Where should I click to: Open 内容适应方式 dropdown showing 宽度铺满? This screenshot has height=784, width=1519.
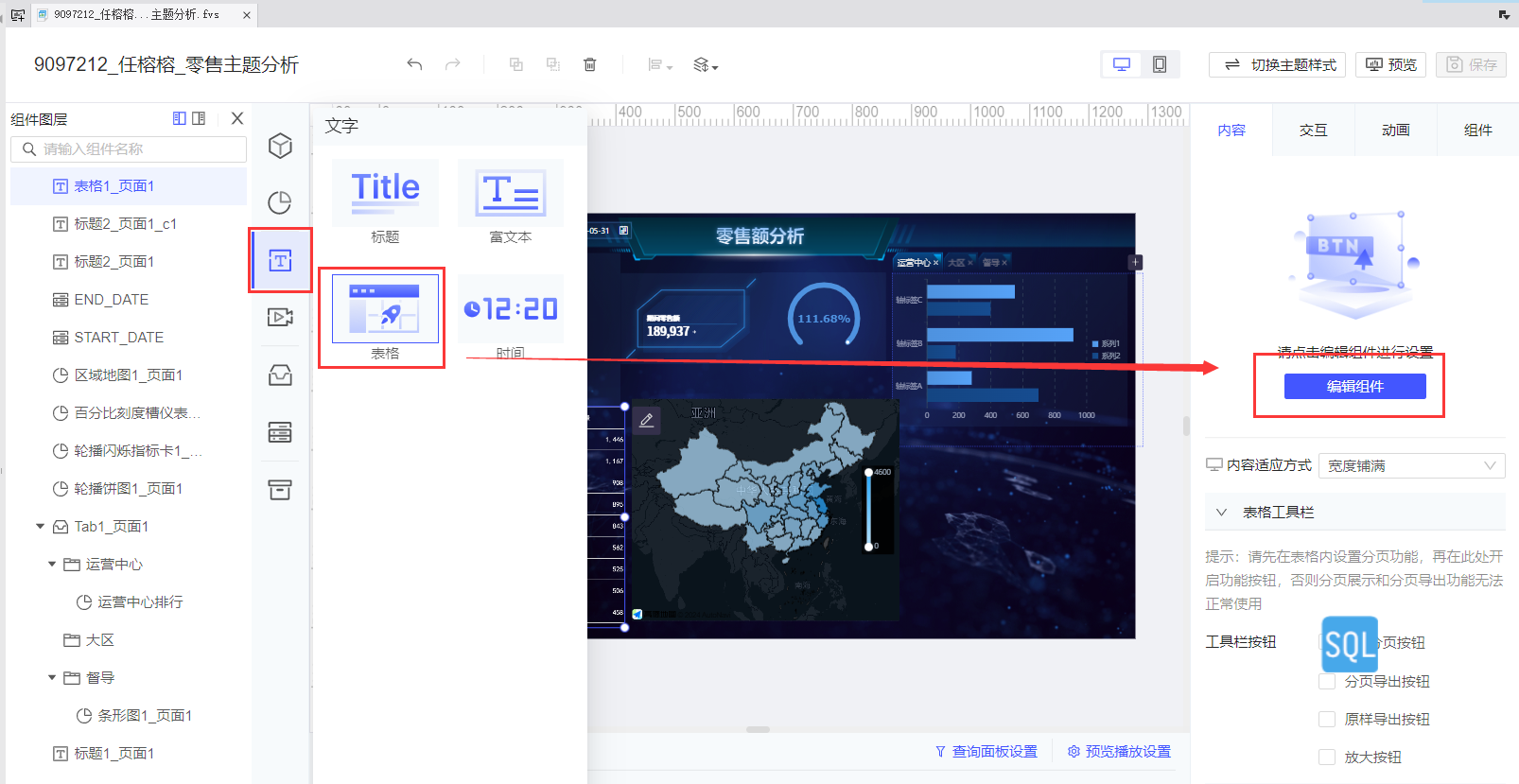(x=1411, y=465)
